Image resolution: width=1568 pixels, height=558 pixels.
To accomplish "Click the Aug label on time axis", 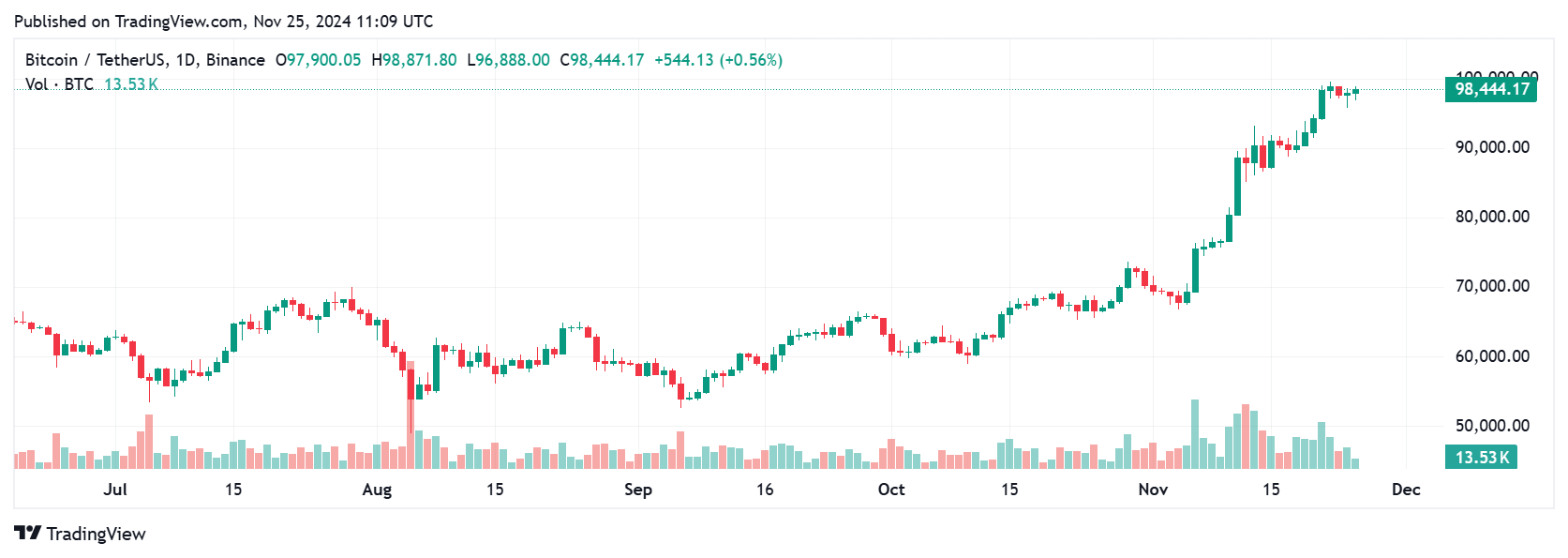I will [377, 490].
